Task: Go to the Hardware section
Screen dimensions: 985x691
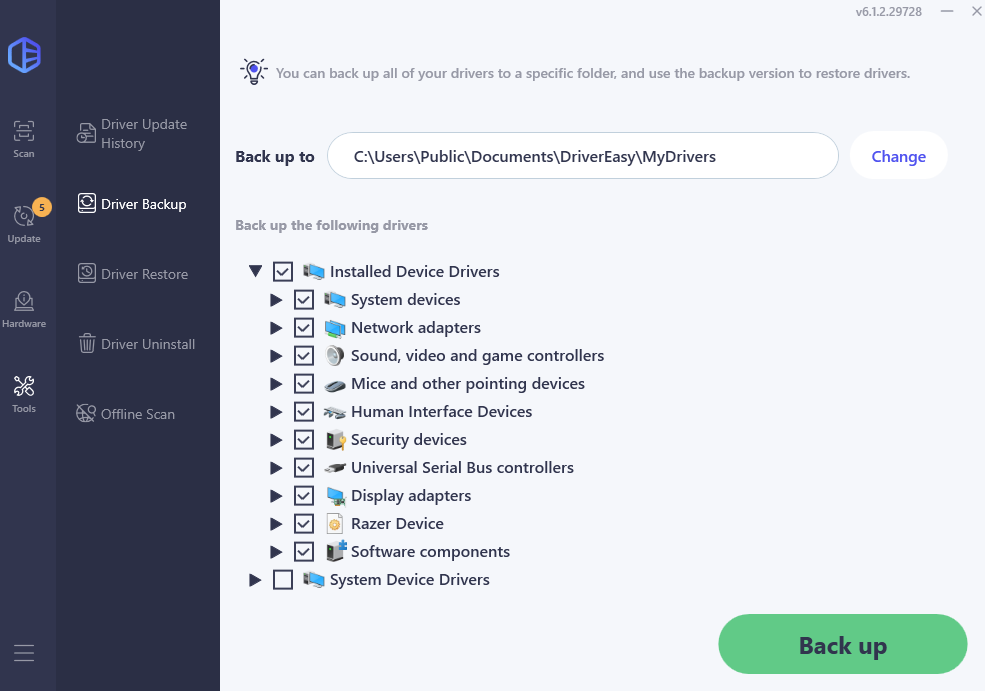Action: click(x=24, y=310)
